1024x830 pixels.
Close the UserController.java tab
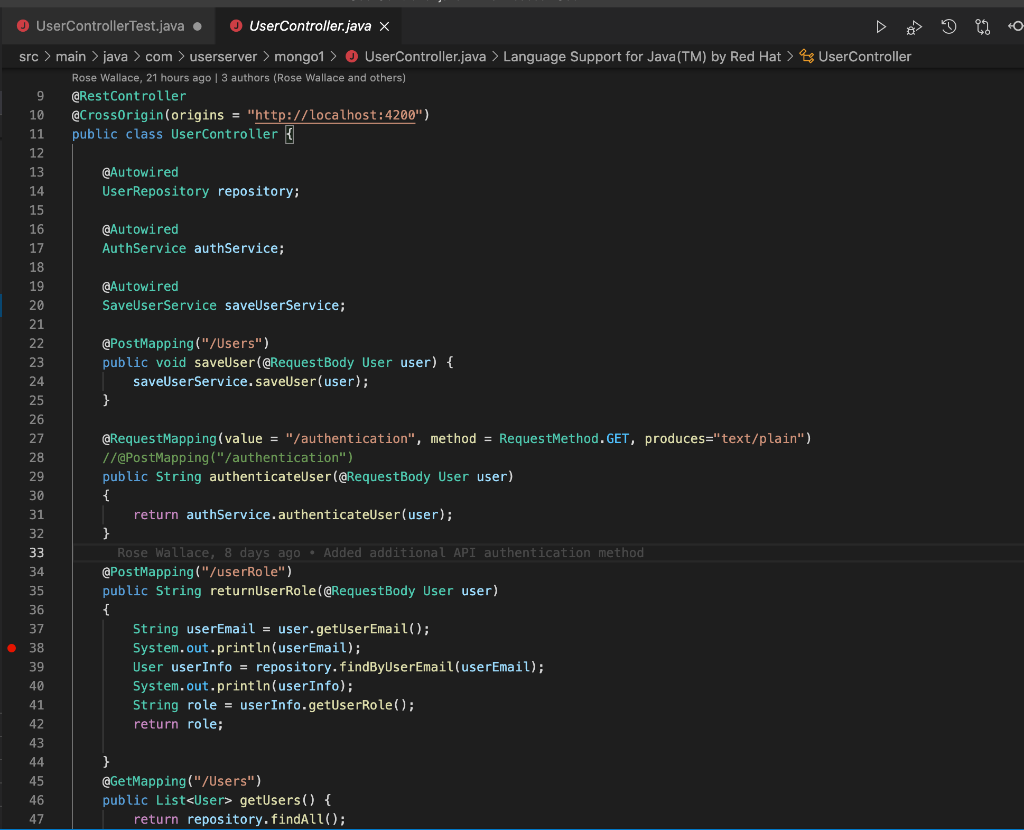(x=384, y=26)
